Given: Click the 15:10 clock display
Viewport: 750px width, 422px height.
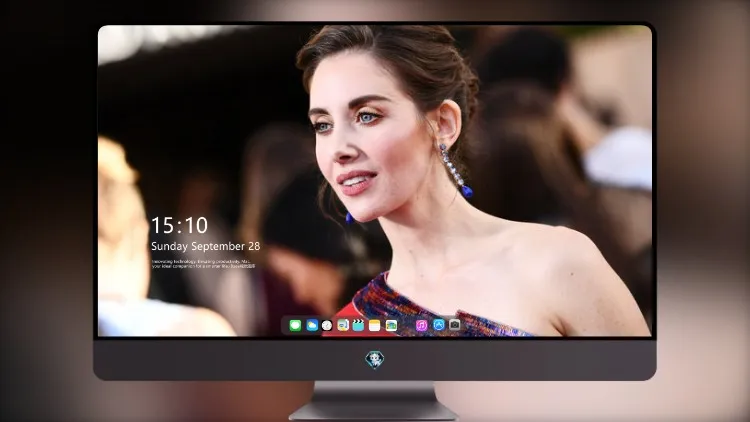Looking at the screenshot, I should coord(179,225).
